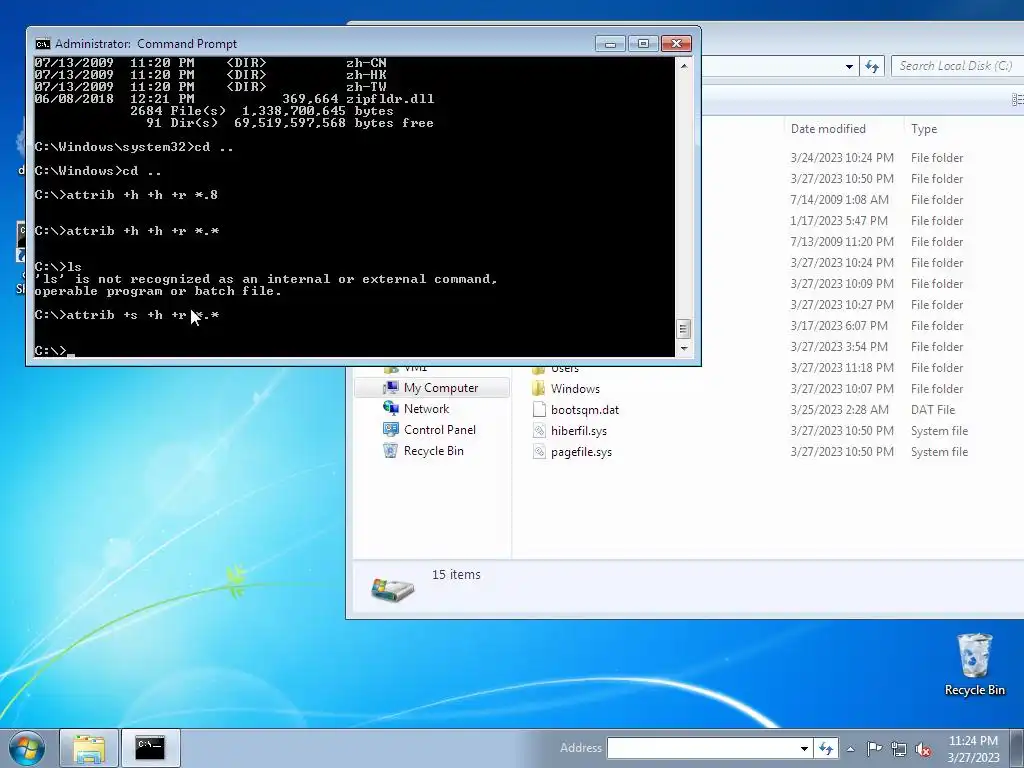Select Recycle Bin icon in Explorer navigation pane

click(391, 451)
